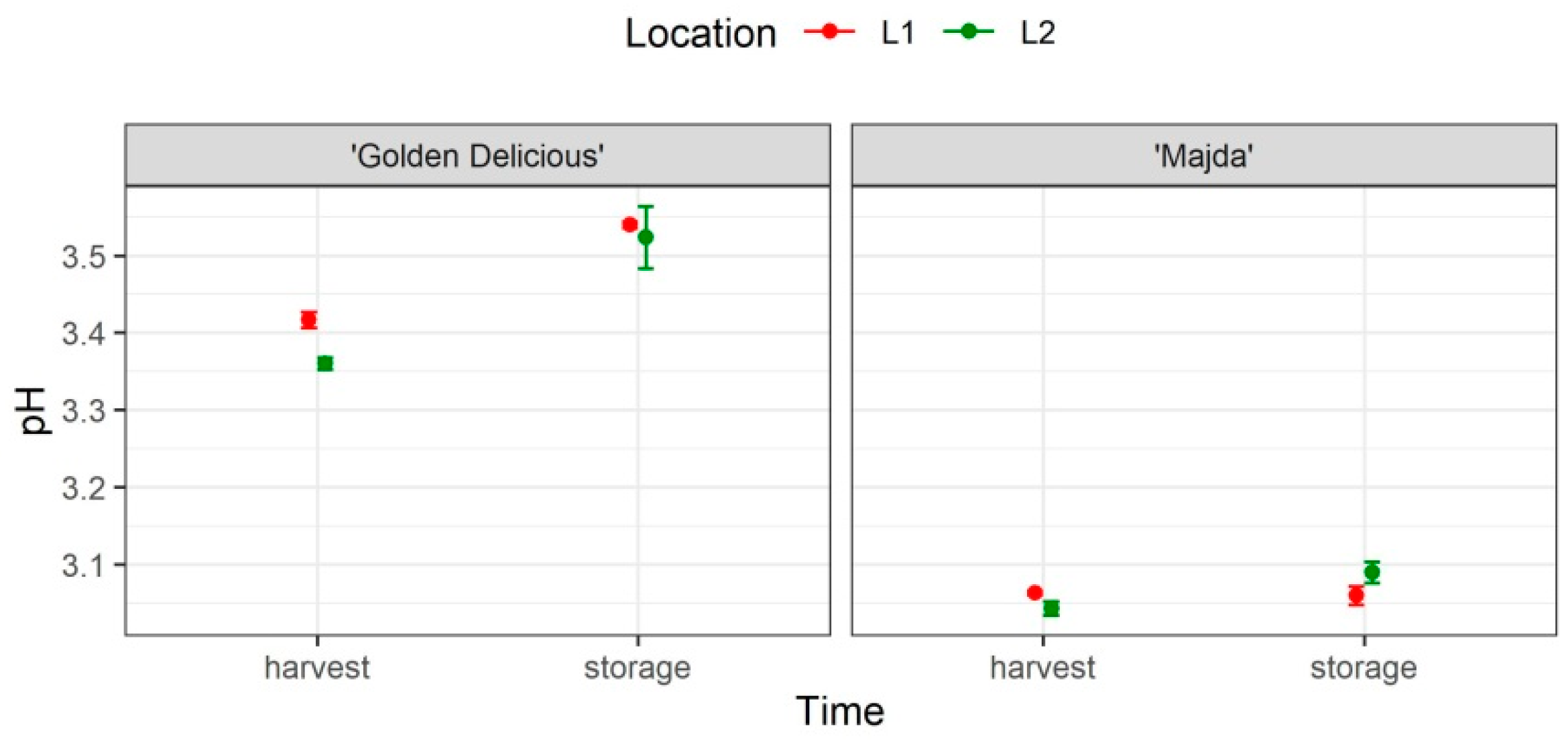Viewport: 1568px width, 741px height.
Task: Click the red L1 legend marker
Action: click(829, 32)
